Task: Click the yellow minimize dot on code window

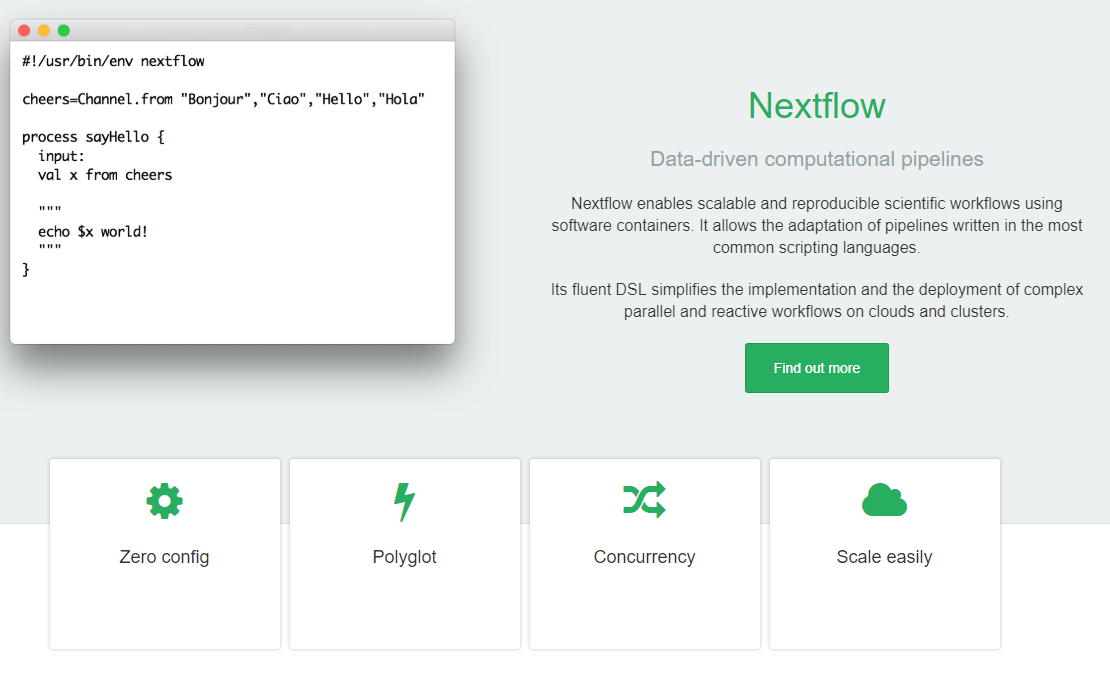Action: pyautogui.click(x=44, y=30)
